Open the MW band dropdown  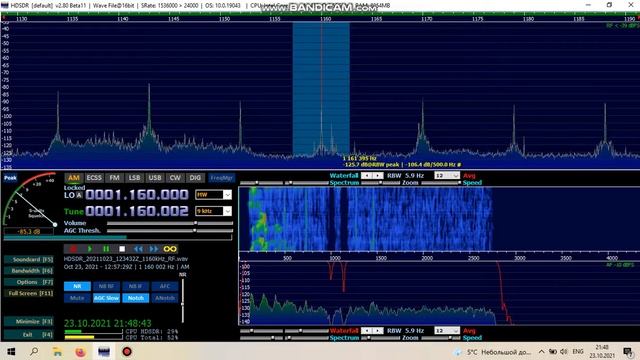point(214,195)
